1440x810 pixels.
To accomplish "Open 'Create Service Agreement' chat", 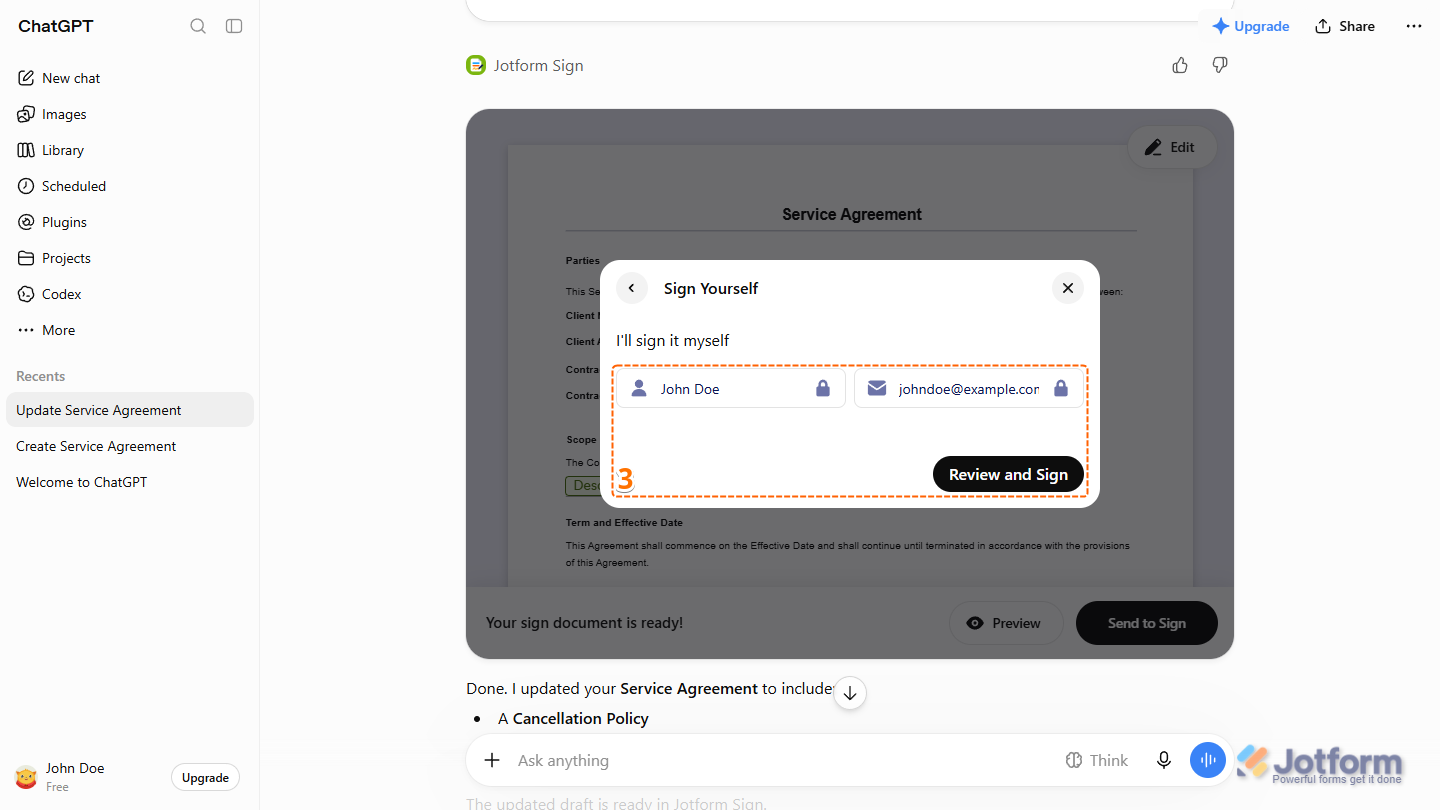I will tap(130, 446).
